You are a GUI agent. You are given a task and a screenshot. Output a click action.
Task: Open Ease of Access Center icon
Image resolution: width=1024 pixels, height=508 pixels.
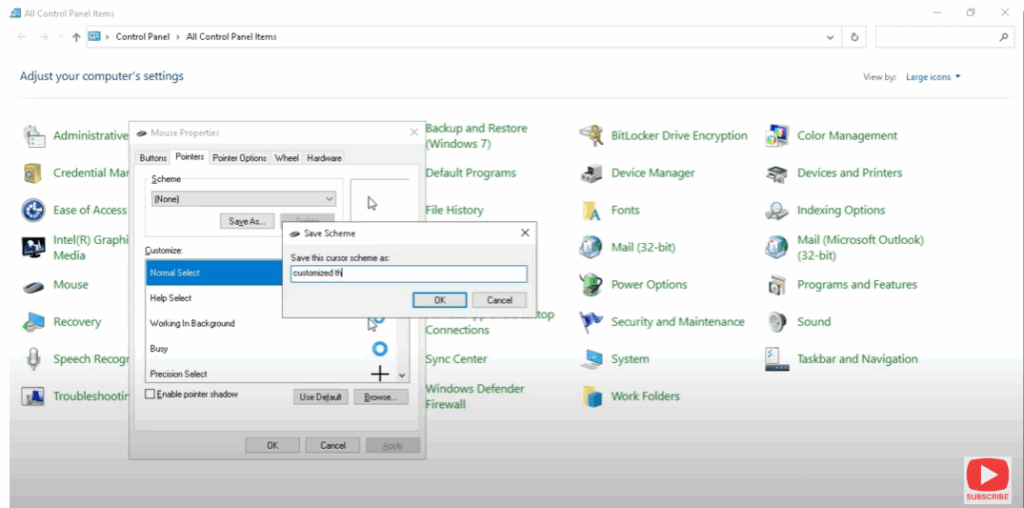[x=33, y=210]
